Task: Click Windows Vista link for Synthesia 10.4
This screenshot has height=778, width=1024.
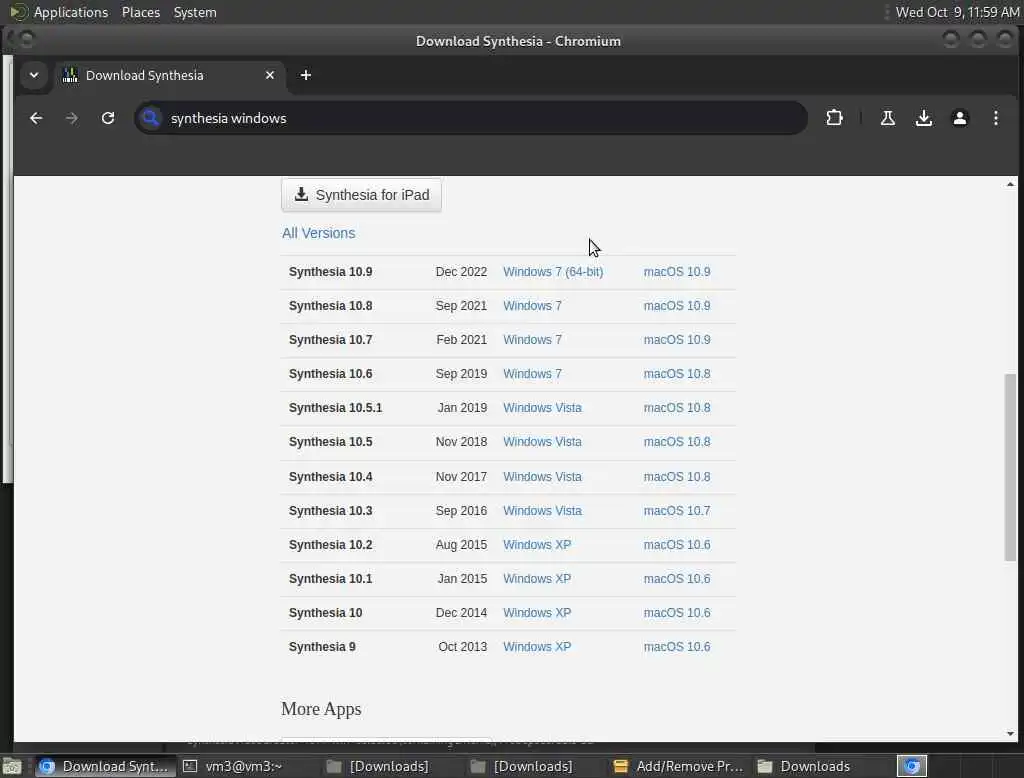Action: (x=542, y=477)
